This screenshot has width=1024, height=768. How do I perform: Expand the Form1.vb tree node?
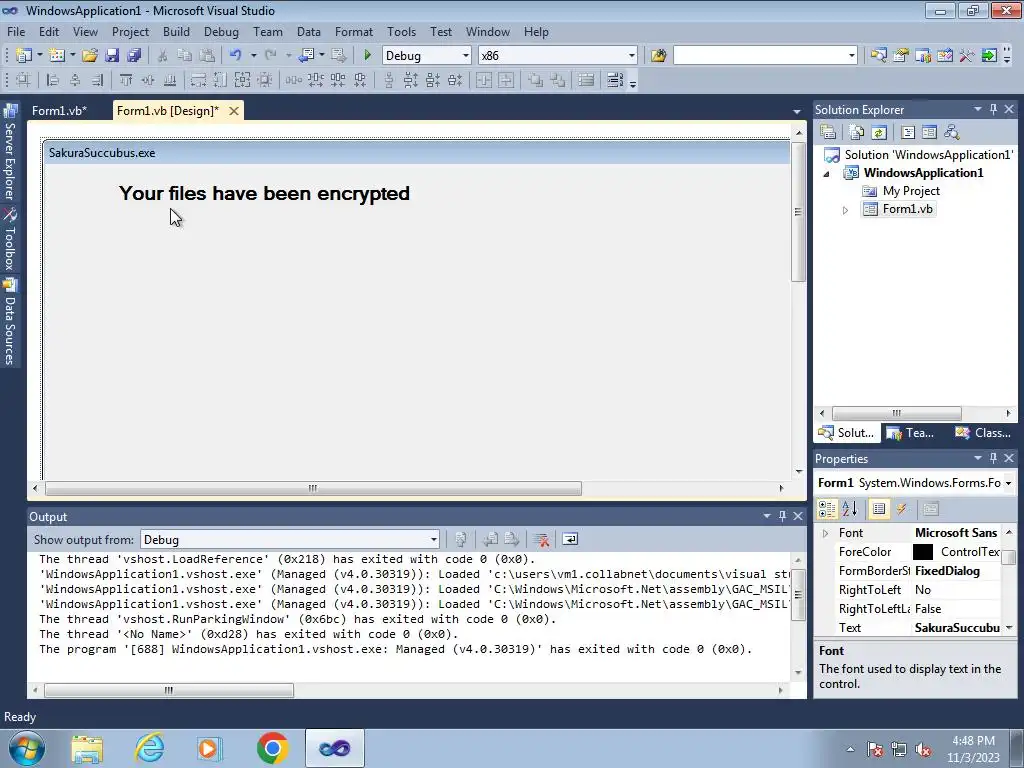[x=845, y=210]
